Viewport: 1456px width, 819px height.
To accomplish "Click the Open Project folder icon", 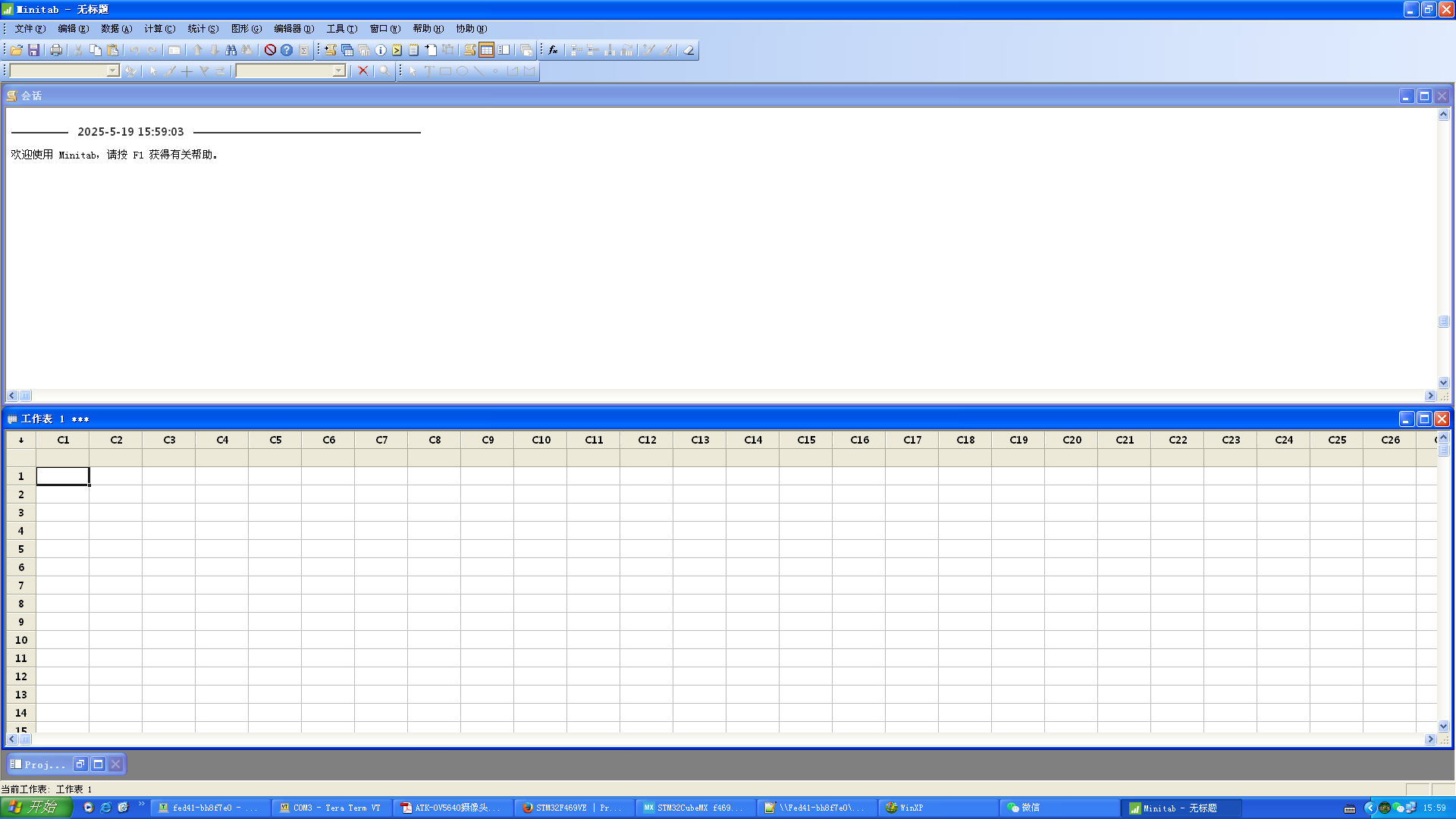I will tap(16, 50).
